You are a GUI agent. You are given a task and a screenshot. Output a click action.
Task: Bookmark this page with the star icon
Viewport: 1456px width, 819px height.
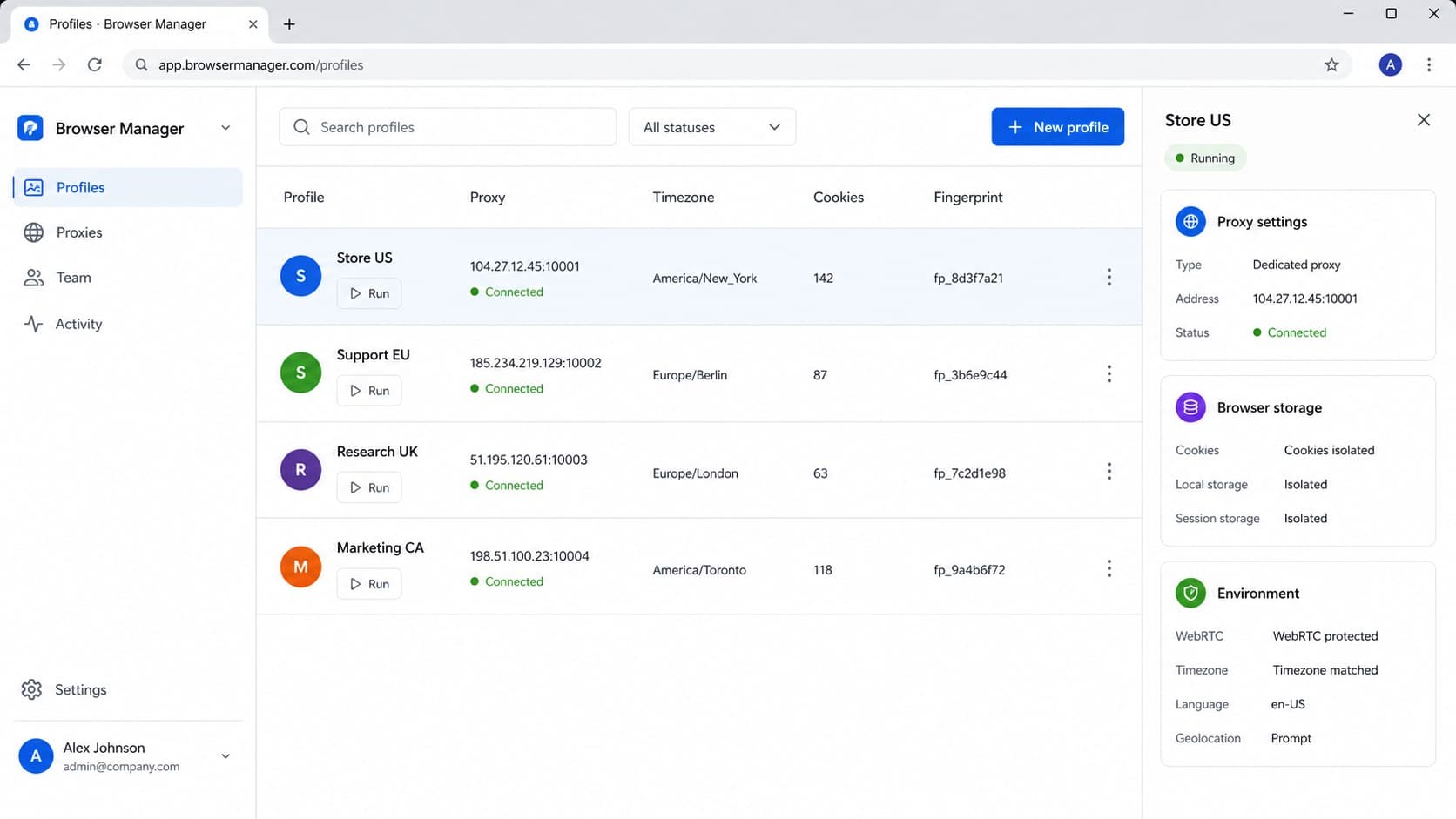click(x=1331, y=65)
